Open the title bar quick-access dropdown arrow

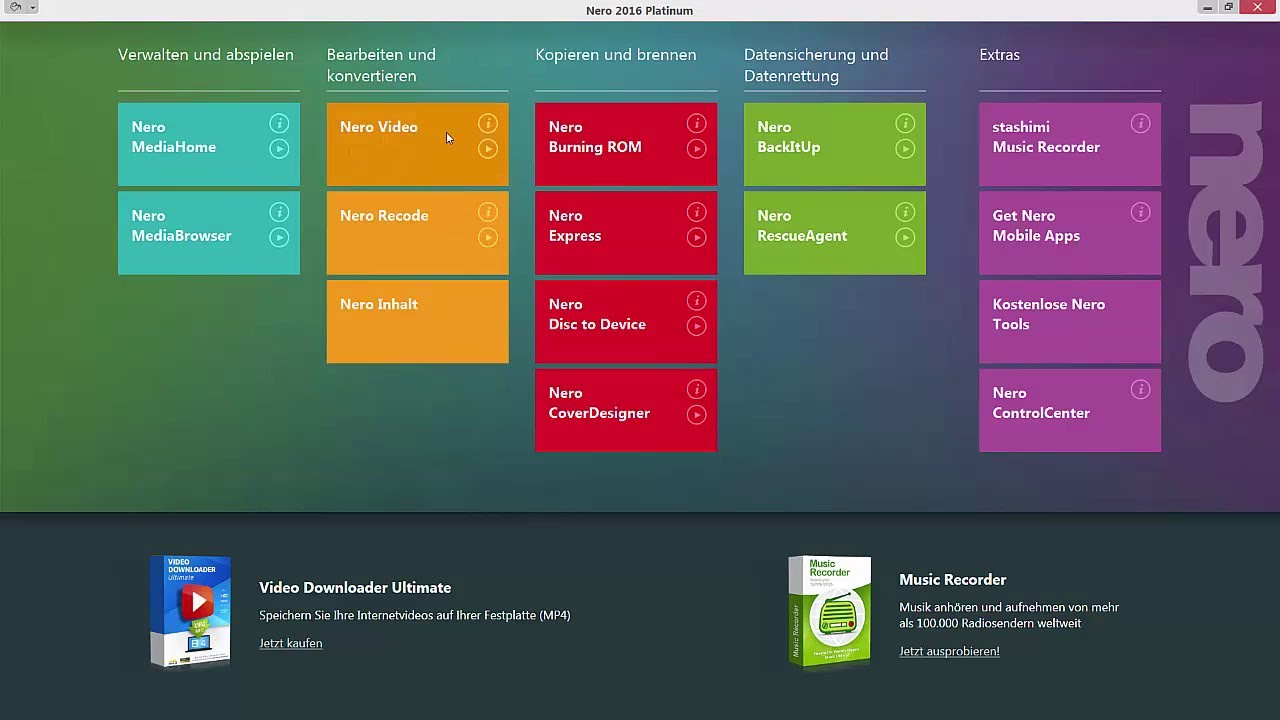coord(33,8)
